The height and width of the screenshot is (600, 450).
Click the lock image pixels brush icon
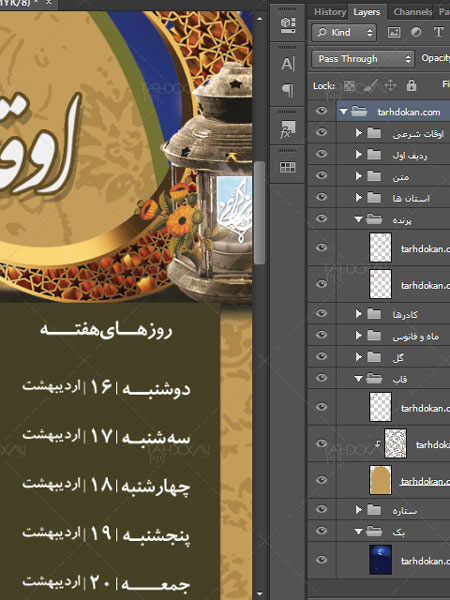(x=370, y=86)
